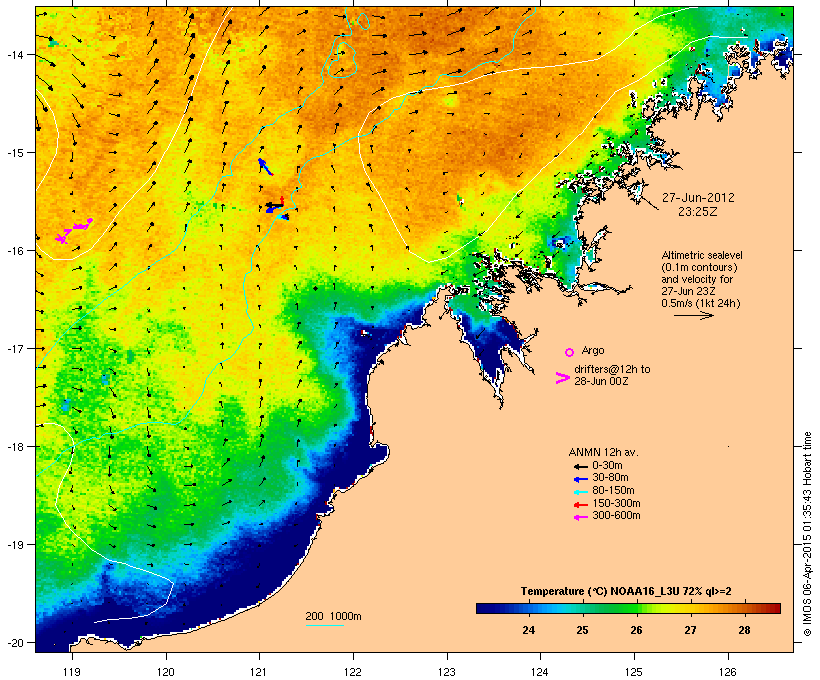Image resolution: width=820 pixels, height=680 pixels.
Task: Click the longitude label 124
Action: click(x=540, y=672)
